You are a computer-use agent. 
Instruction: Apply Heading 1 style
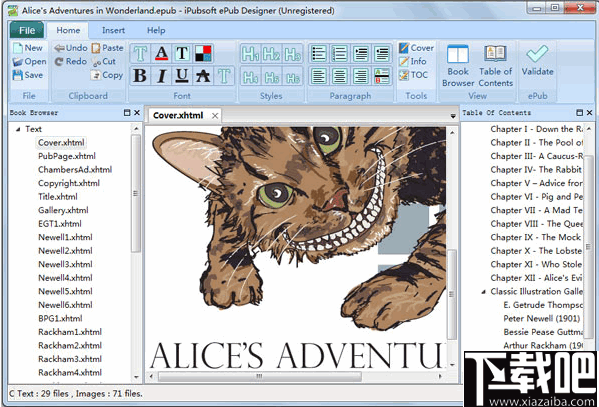click(250, 54)
